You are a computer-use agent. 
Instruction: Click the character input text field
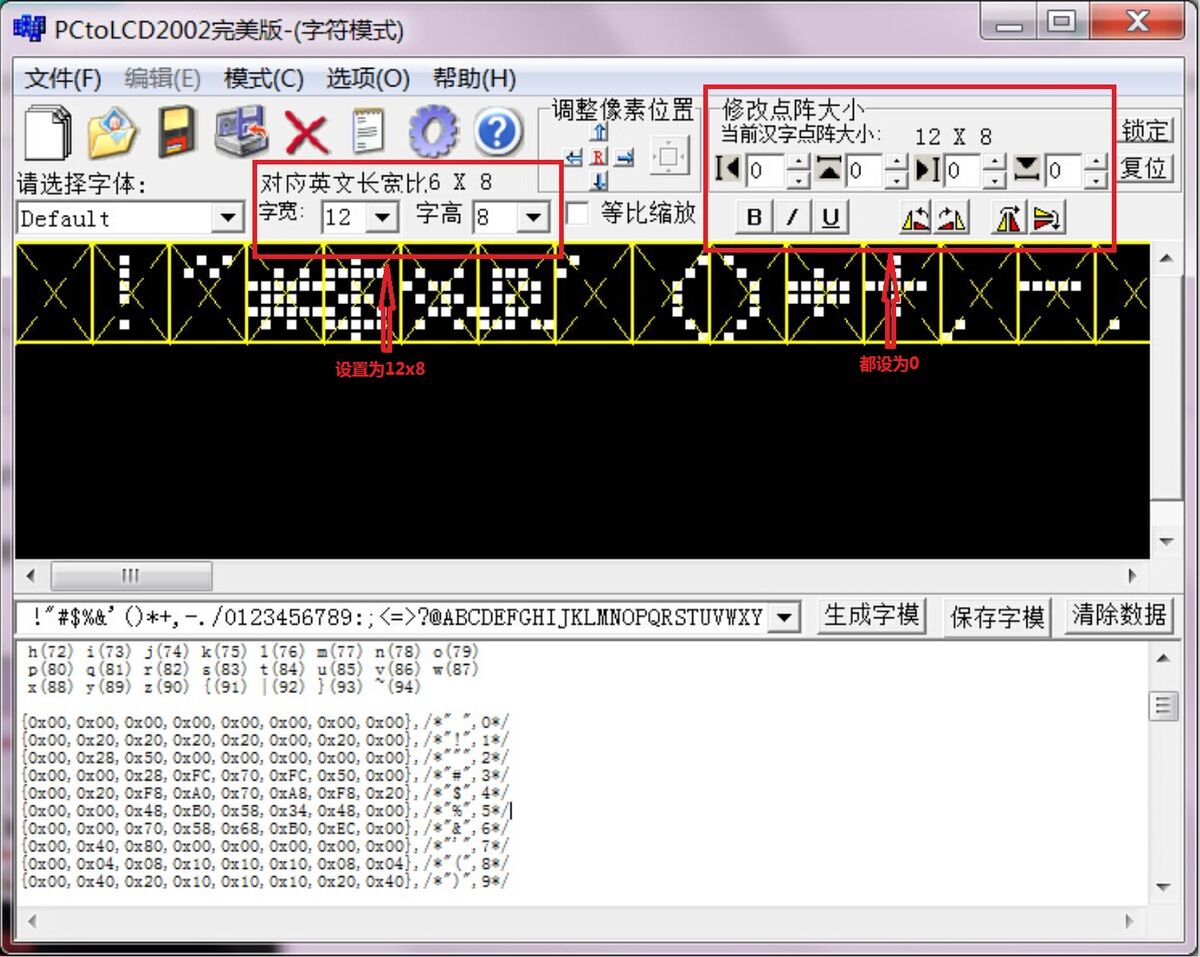click(x=393, y=617)
